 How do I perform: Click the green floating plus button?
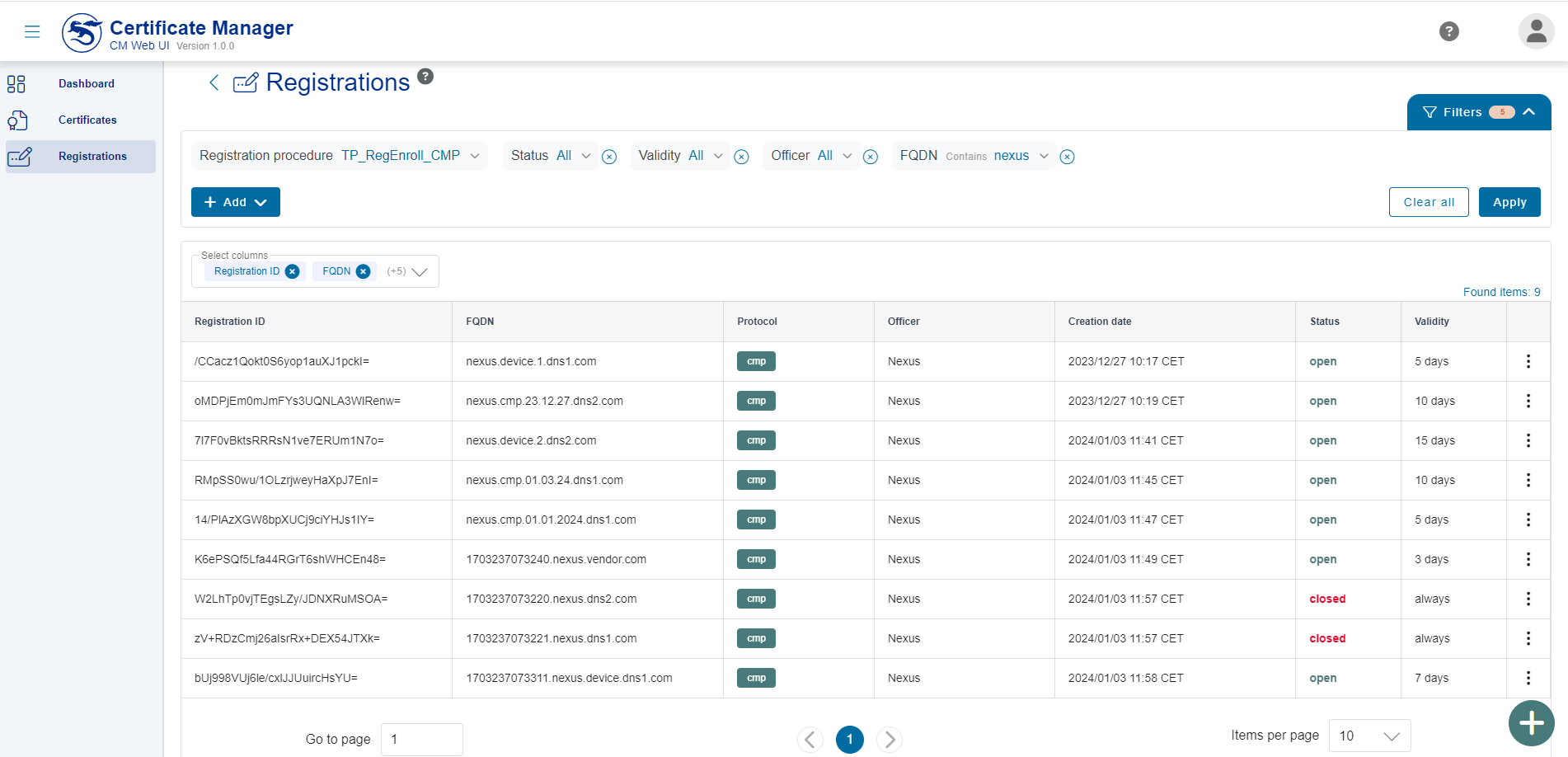tap(1531, 723)
